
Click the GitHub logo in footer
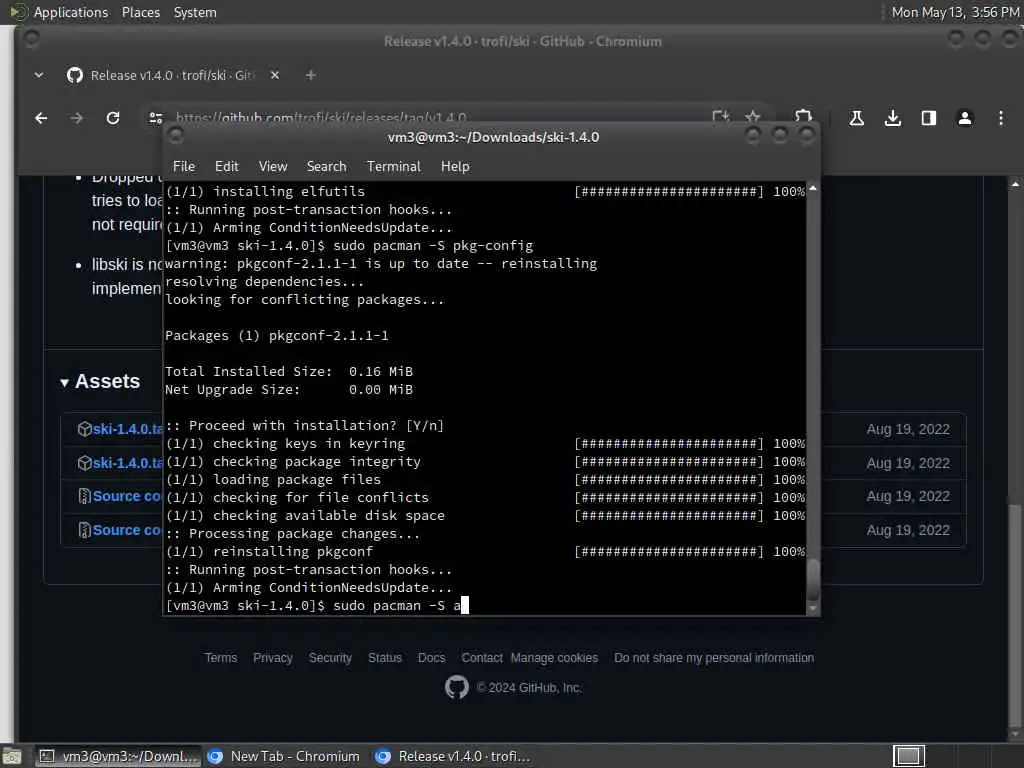456,688
